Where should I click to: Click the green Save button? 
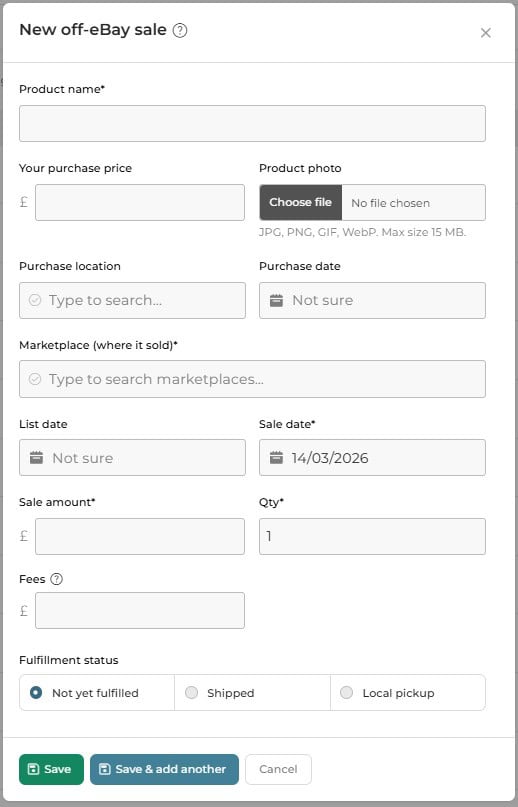(x=51, y=769)
